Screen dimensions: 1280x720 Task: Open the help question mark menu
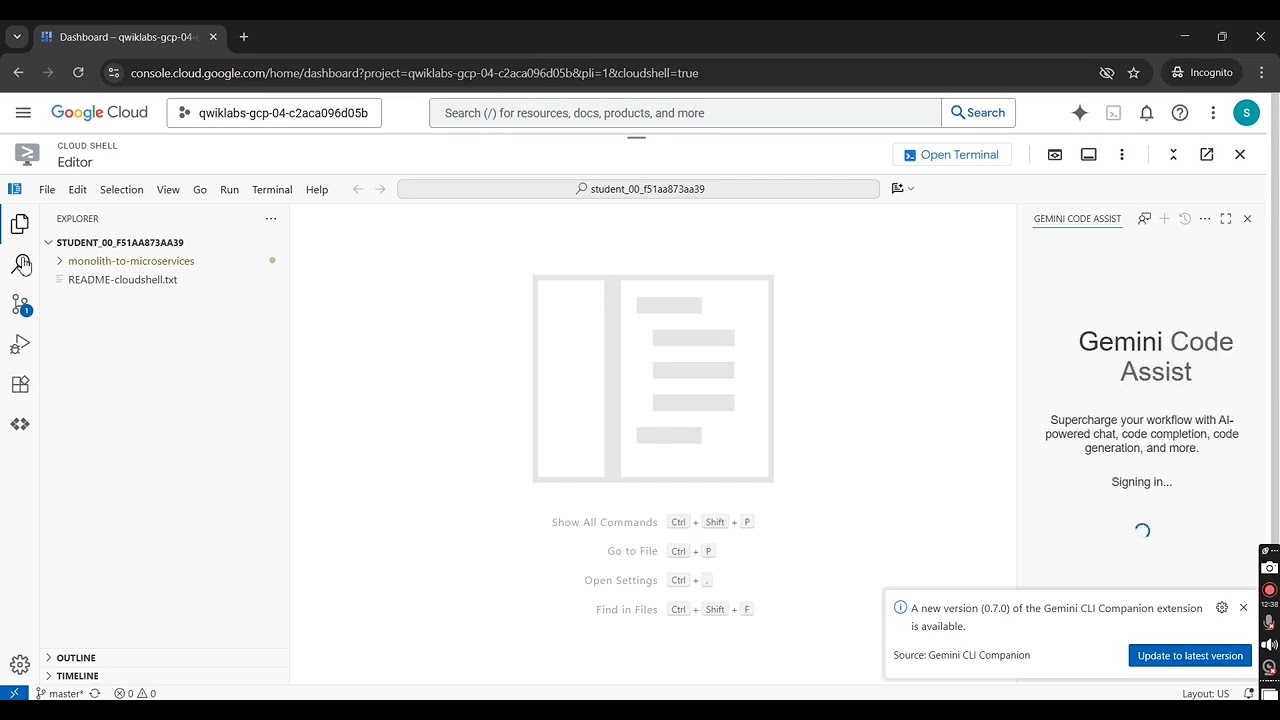click(x=1180, y=113)
